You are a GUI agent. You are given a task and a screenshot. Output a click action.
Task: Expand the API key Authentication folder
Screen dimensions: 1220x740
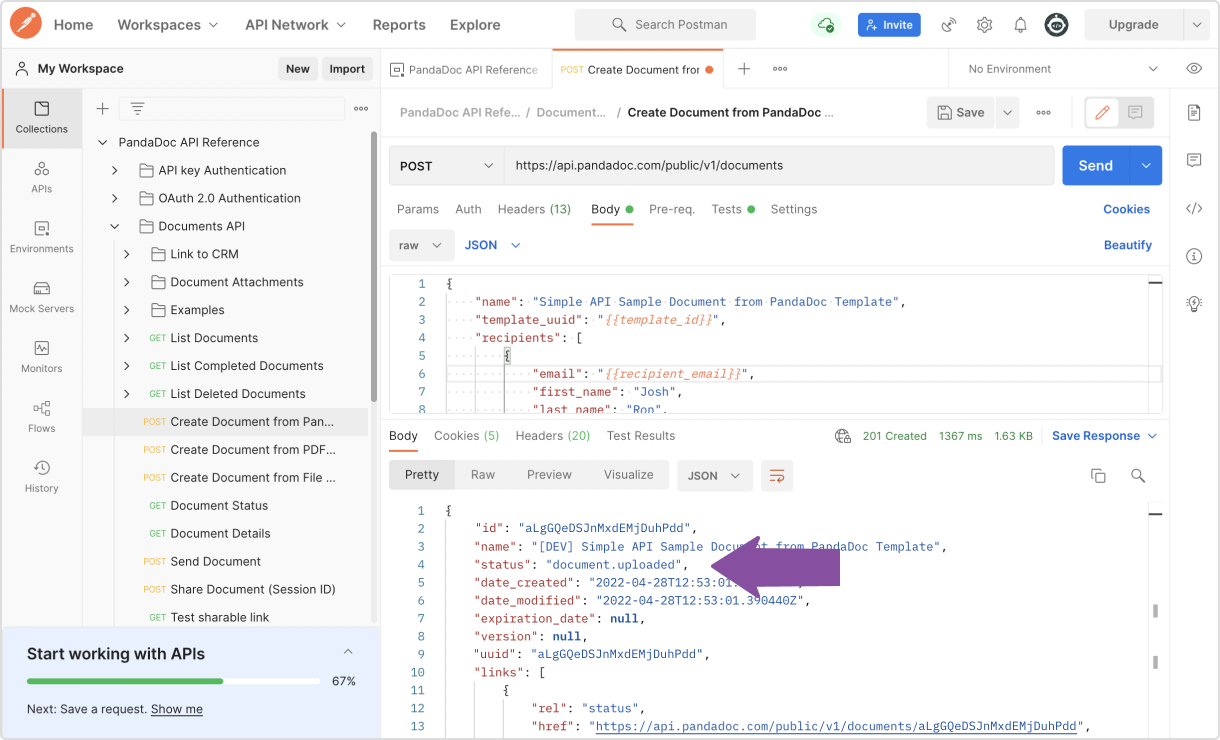click(x=115, y=170)
